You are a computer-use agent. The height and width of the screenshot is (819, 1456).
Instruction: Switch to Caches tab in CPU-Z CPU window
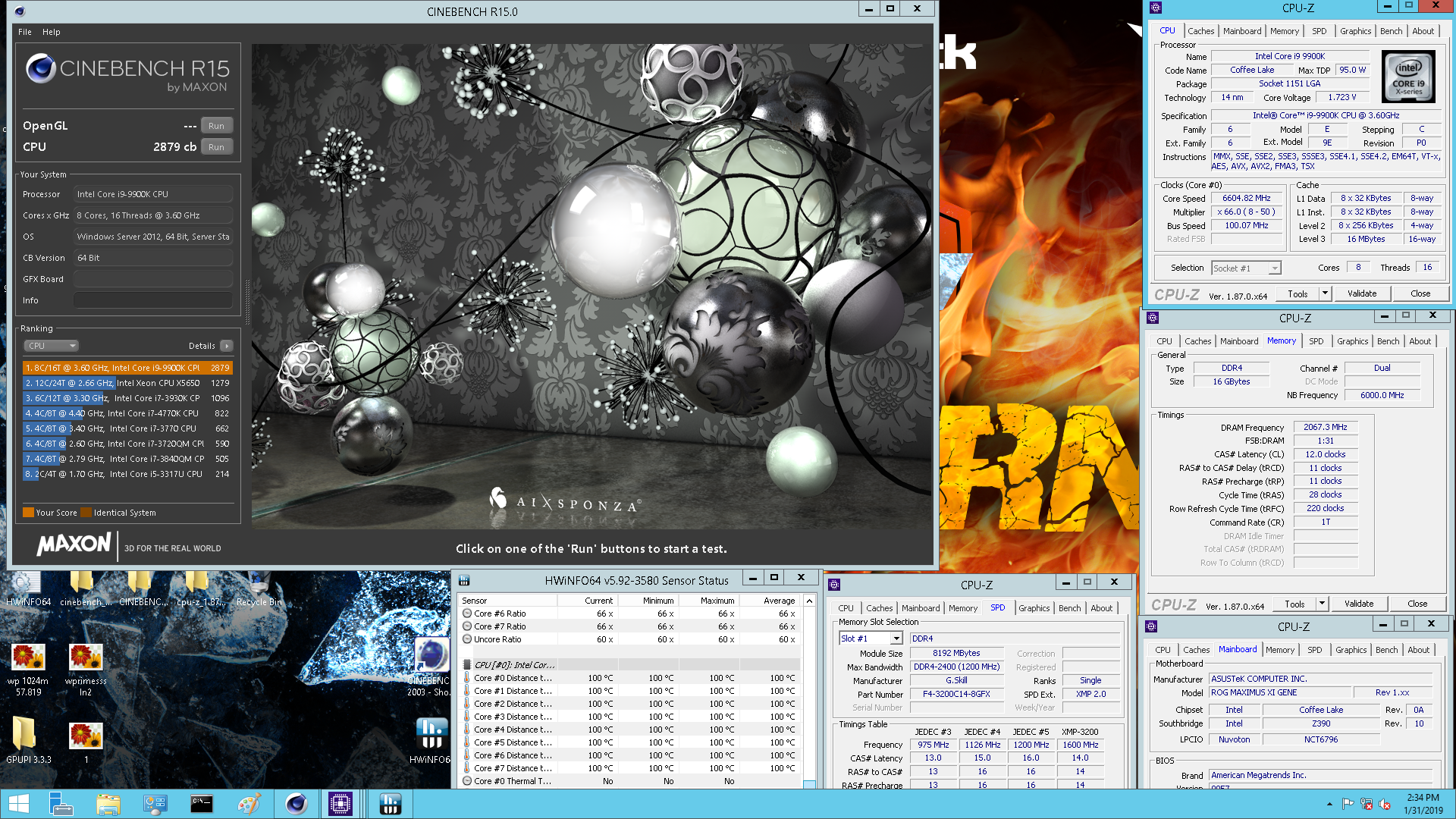click(1200, 31)
